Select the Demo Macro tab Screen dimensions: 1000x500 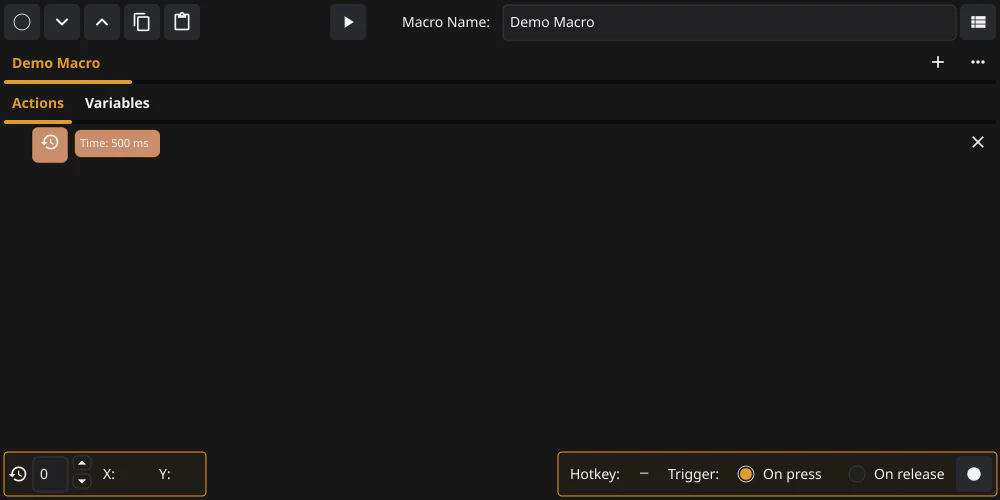point(56,63)
